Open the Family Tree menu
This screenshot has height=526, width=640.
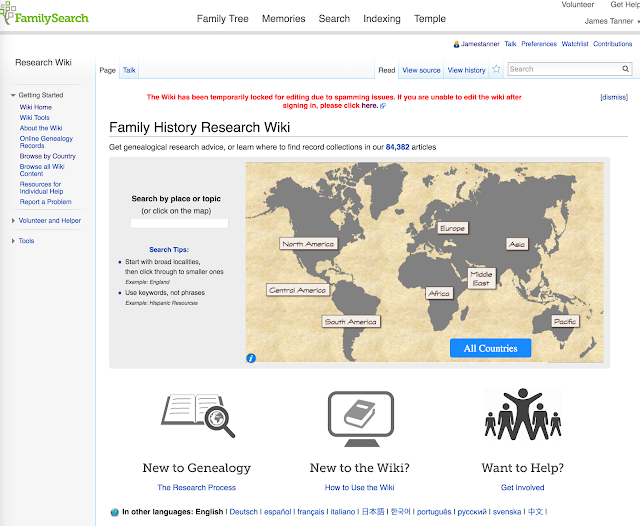[222, 19]
